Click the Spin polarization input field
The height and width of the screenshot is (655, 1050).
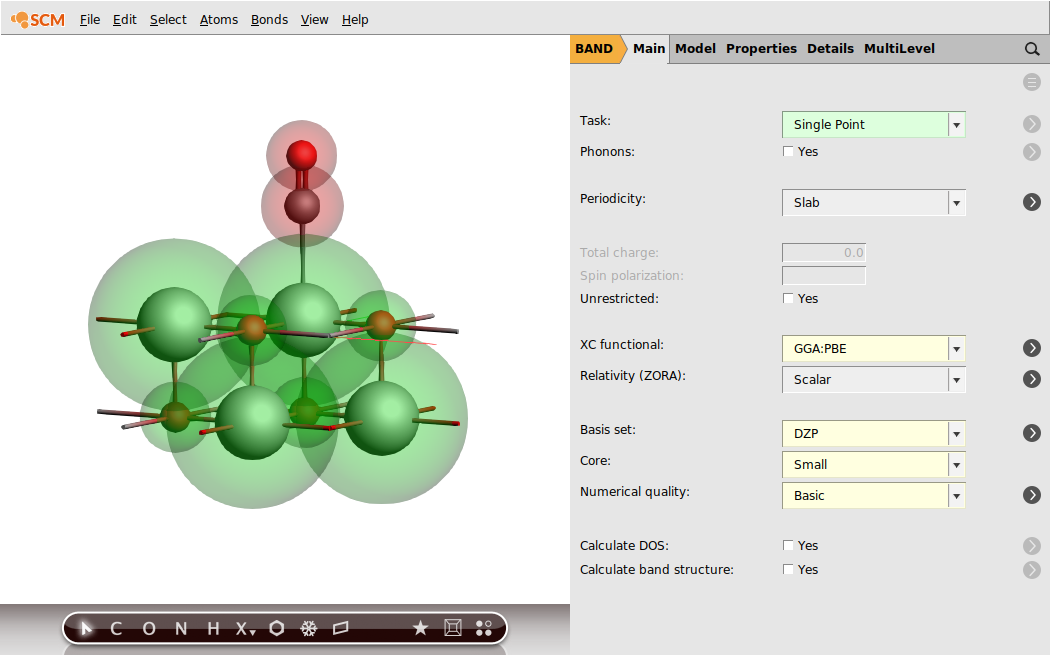click(824, 275)
